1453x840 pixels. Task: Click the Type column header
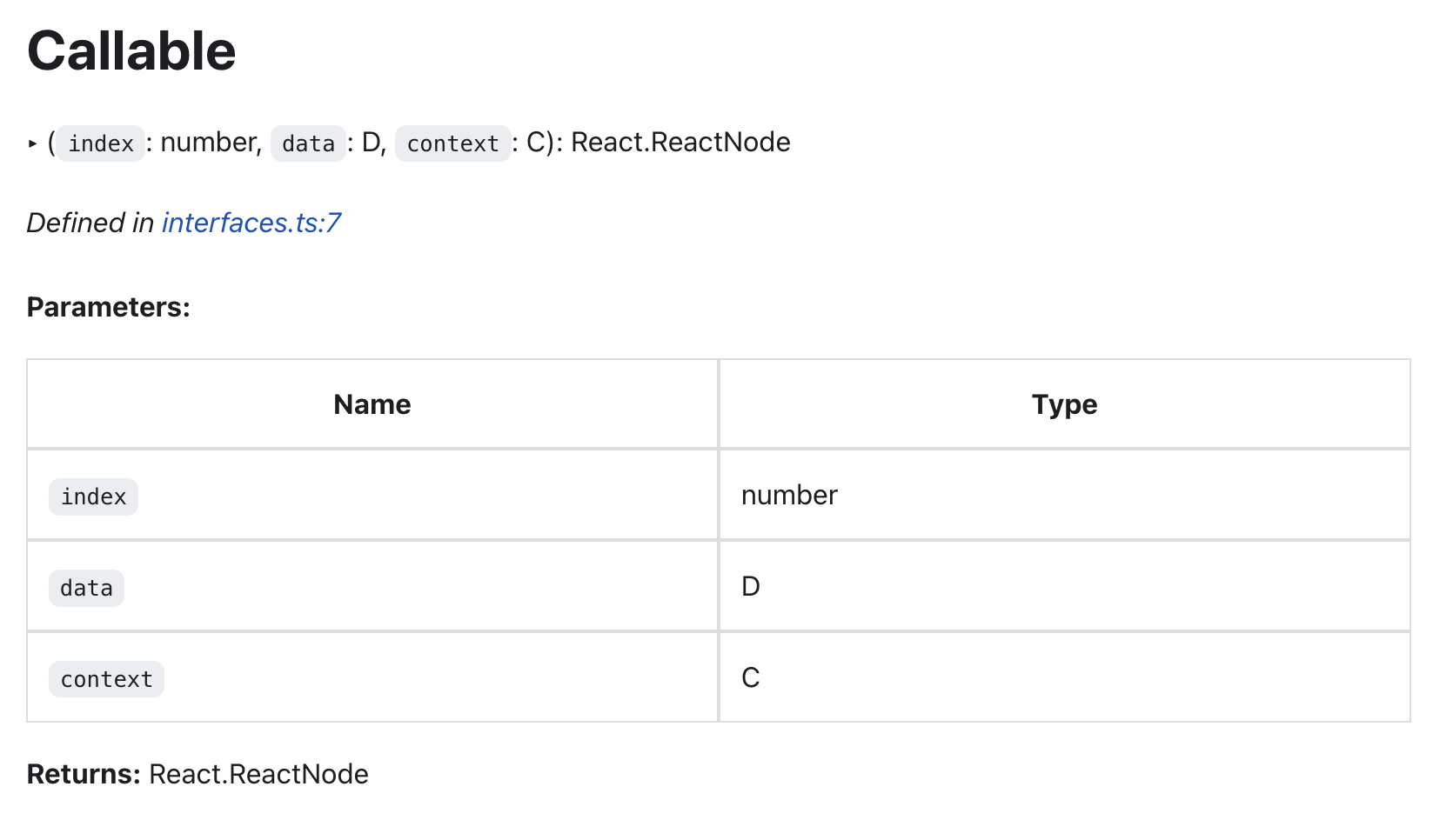pos(1064,404)
